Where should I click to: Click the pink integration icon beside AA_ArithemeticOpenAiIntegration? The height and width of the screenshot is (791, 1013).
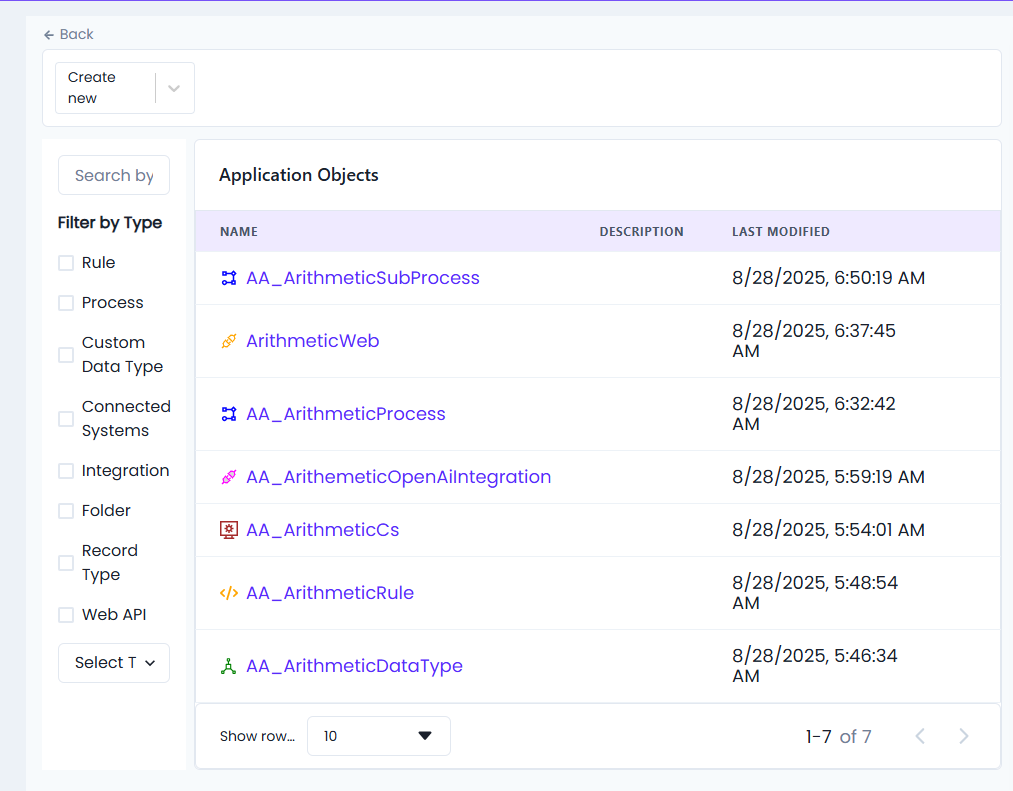[x=229, y=477]
